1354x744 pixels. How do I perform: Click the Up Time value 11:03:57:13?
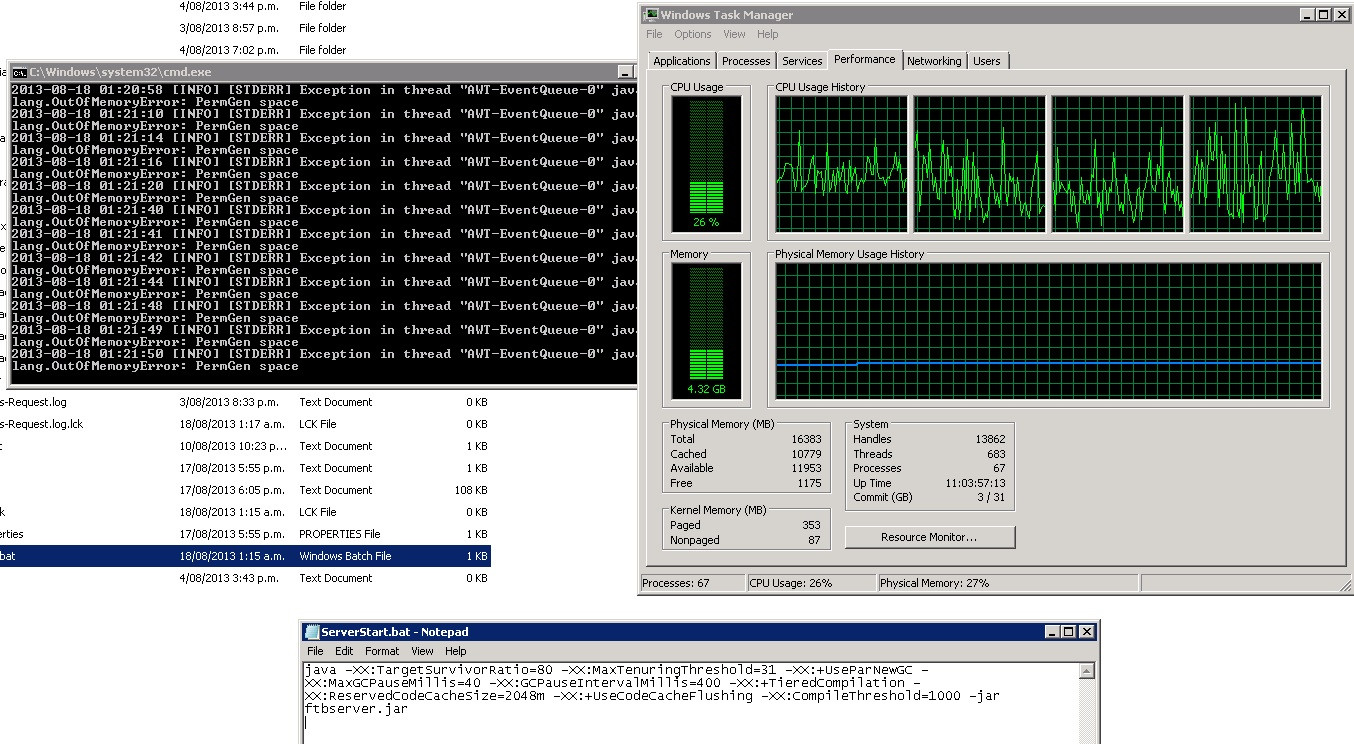(974, 483)
